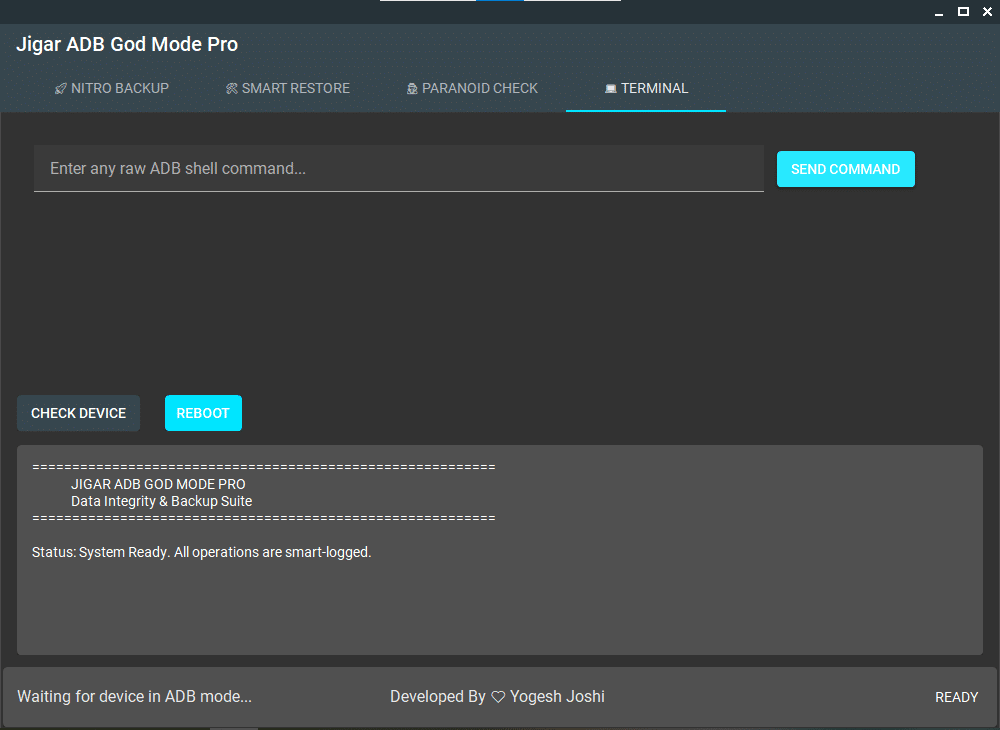Click the cyan underline beneath TERMINAL

pyautogui.click(x=645, y=110)
